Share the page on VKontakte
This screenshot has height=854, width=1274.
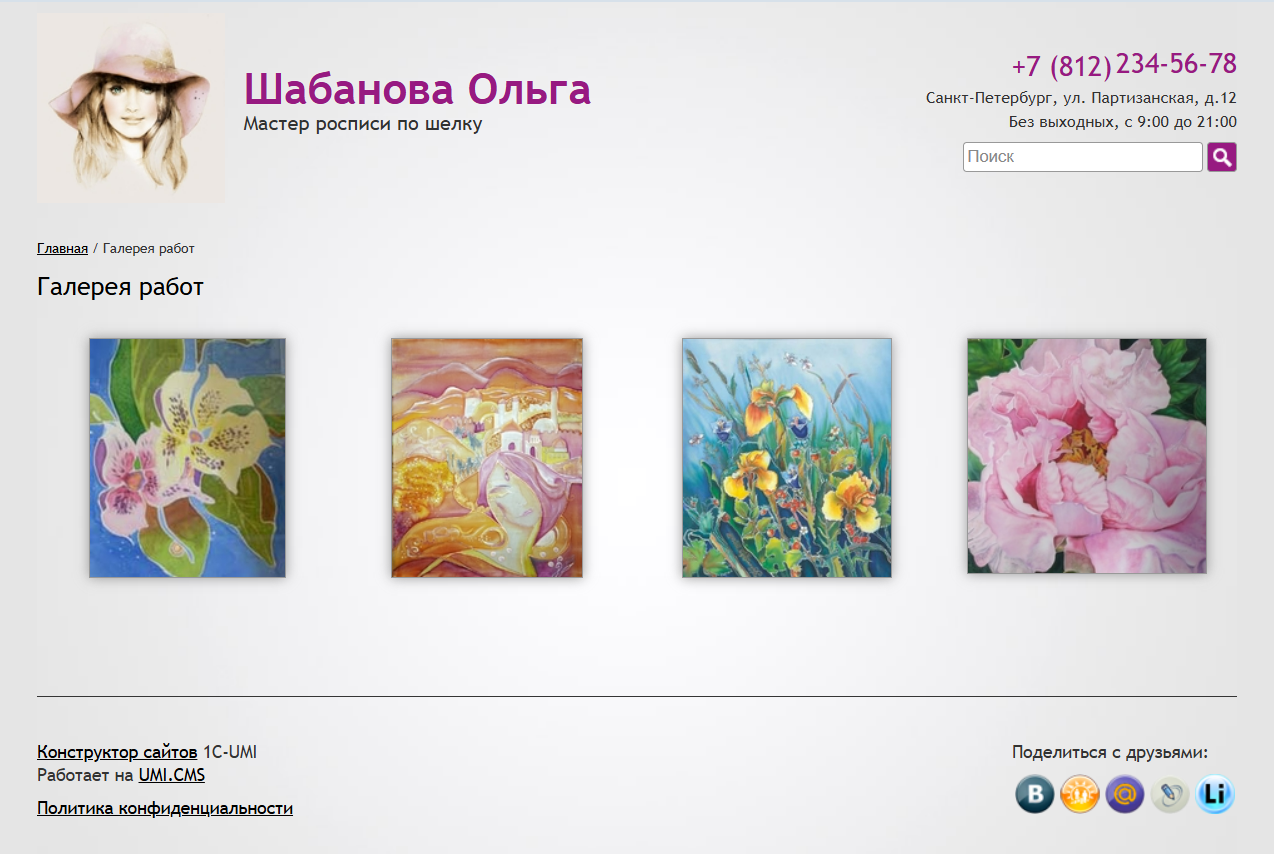coord(1035,795)
